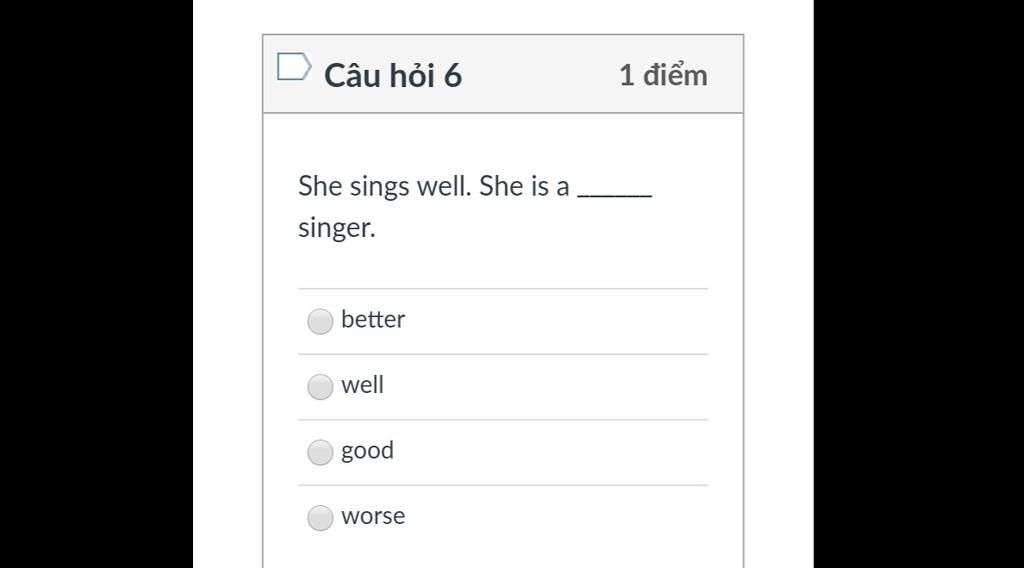
Task: Click 'She is a' in the question
Action: click(524, 186)
